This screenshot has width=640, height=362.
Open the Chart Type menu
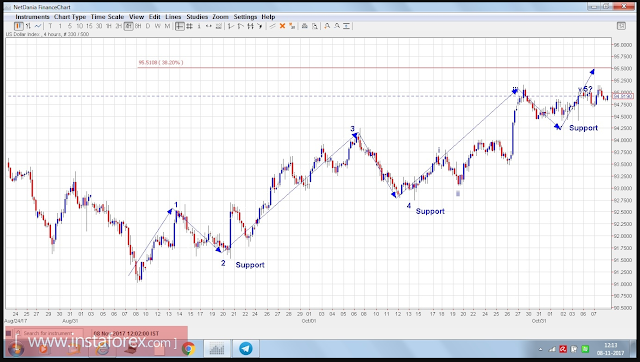click(70, 17)
